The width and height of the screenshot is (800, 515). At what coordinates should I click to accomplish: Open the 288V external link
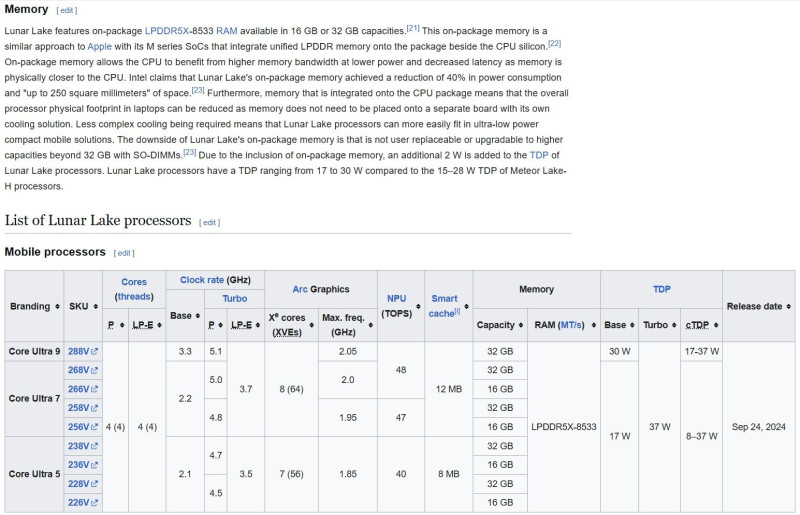tap(83, 351)
